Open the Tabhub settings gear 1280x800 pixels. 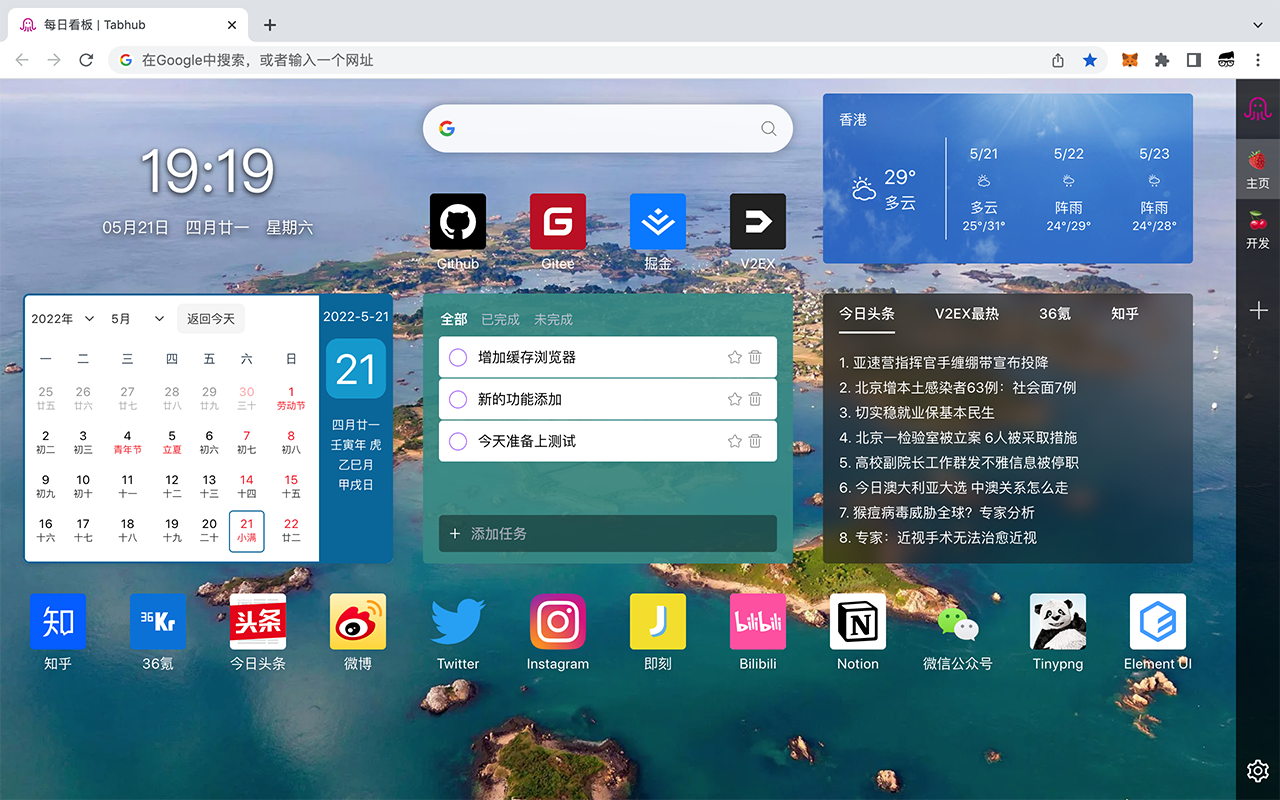[1257, 771]
